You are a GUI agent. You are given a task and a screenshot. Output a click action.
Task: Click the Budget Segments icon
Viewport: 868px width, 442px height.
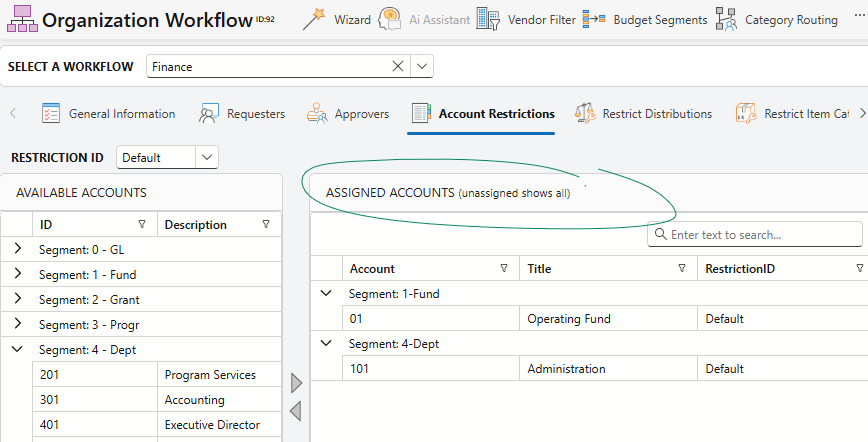594,19
